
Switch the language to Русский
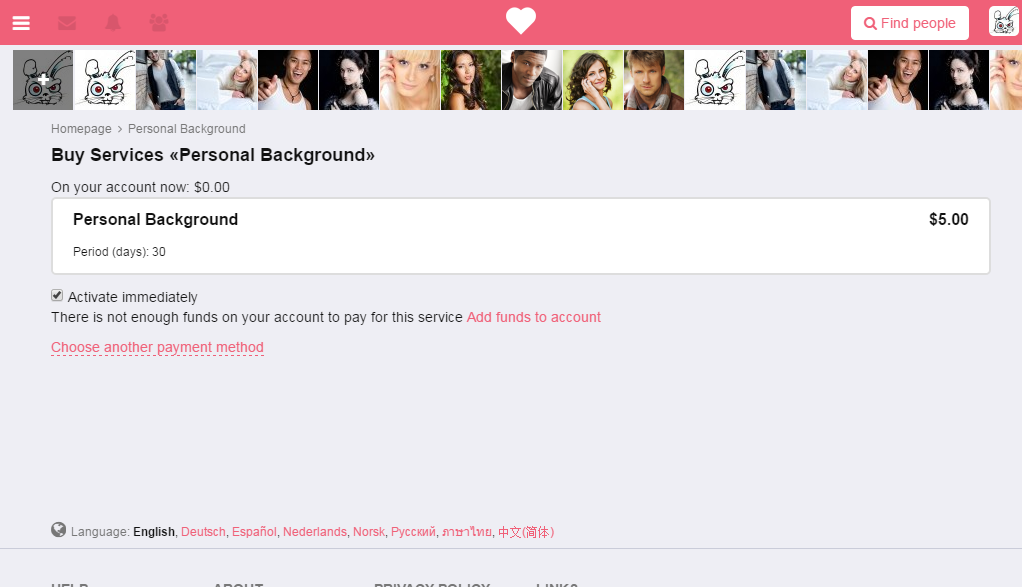(413, 532)
